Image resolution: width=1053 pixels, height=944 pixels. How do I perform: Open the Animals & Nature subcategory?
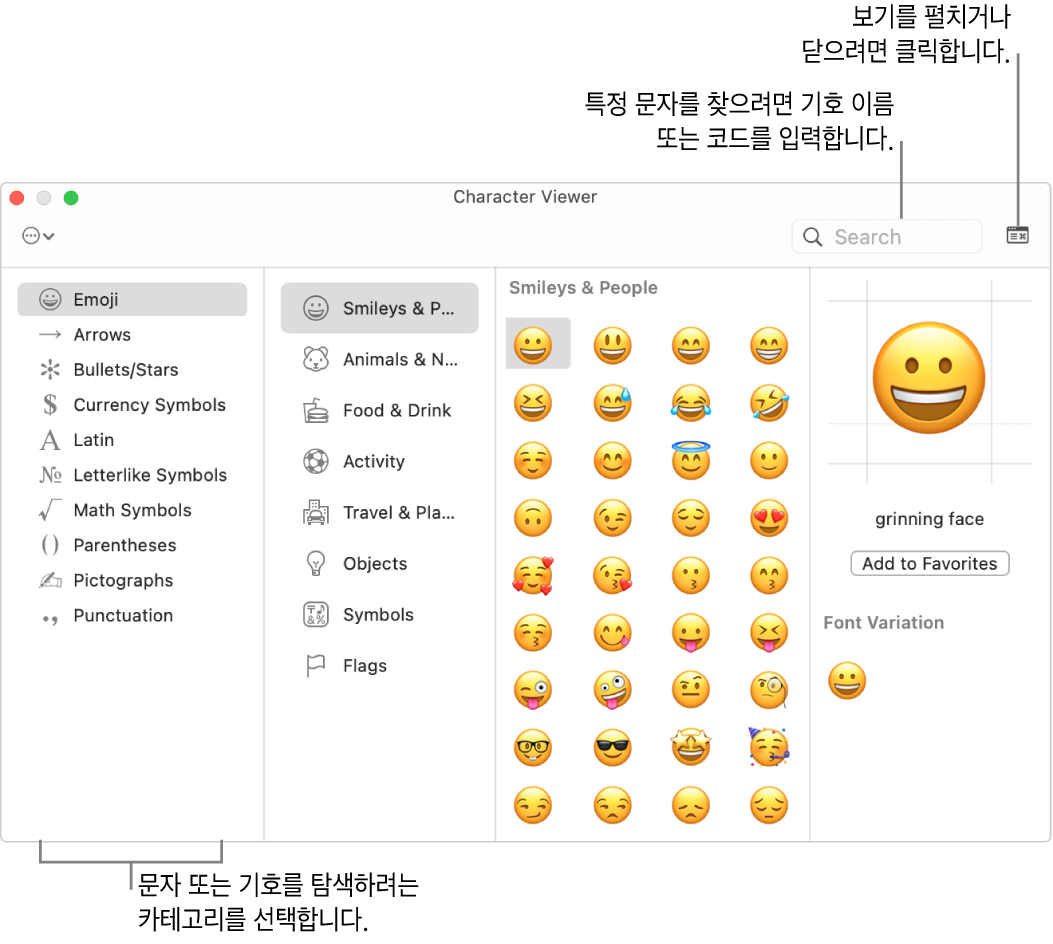379,359
